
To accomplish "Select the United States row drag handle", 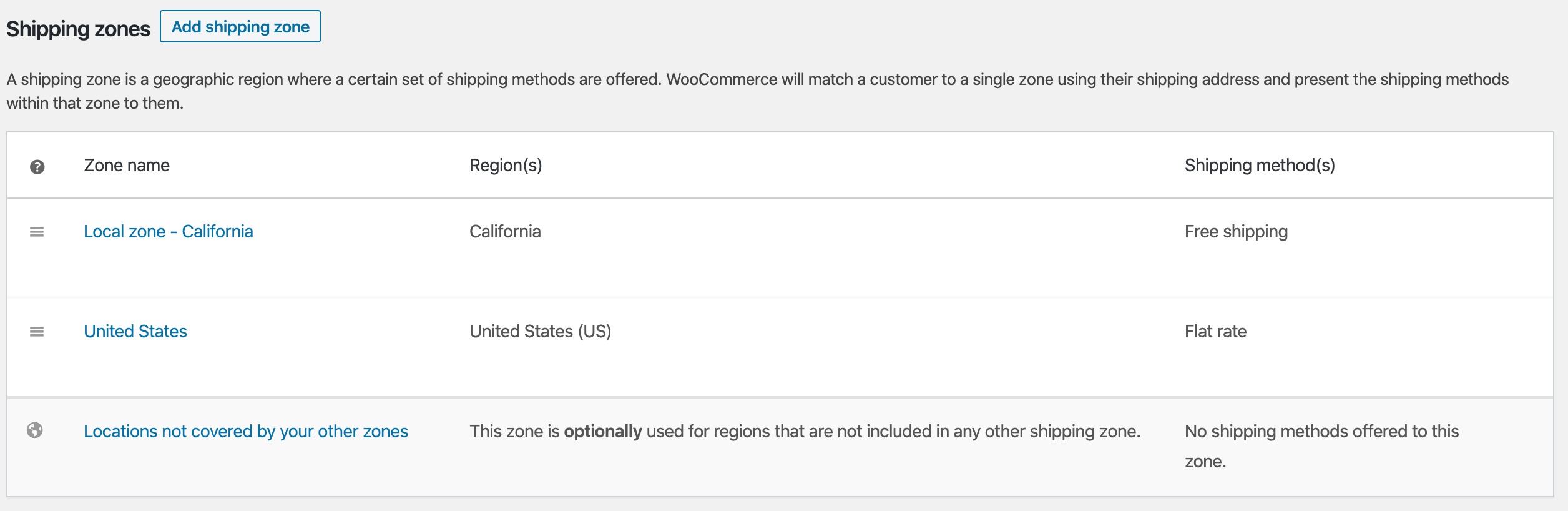I will coord(37,332).
